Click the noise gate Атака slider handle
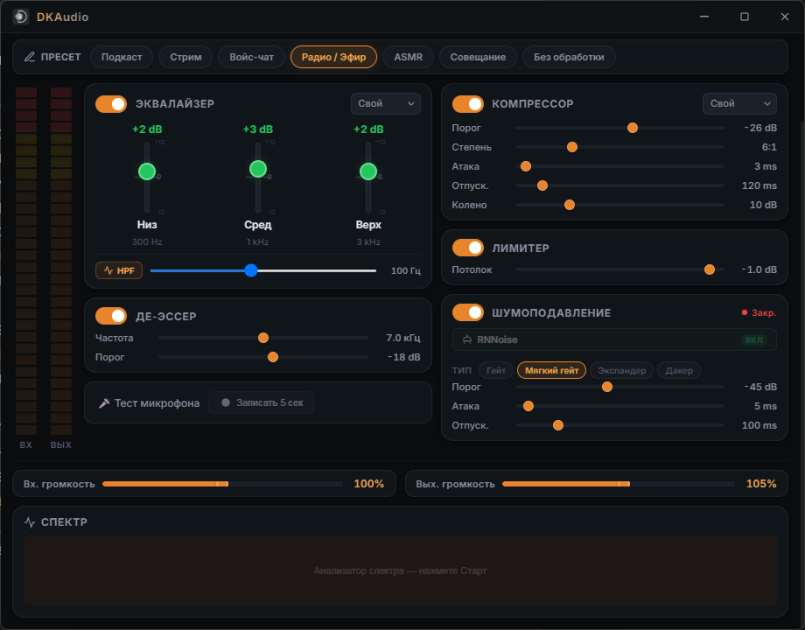 click(528, 406)
